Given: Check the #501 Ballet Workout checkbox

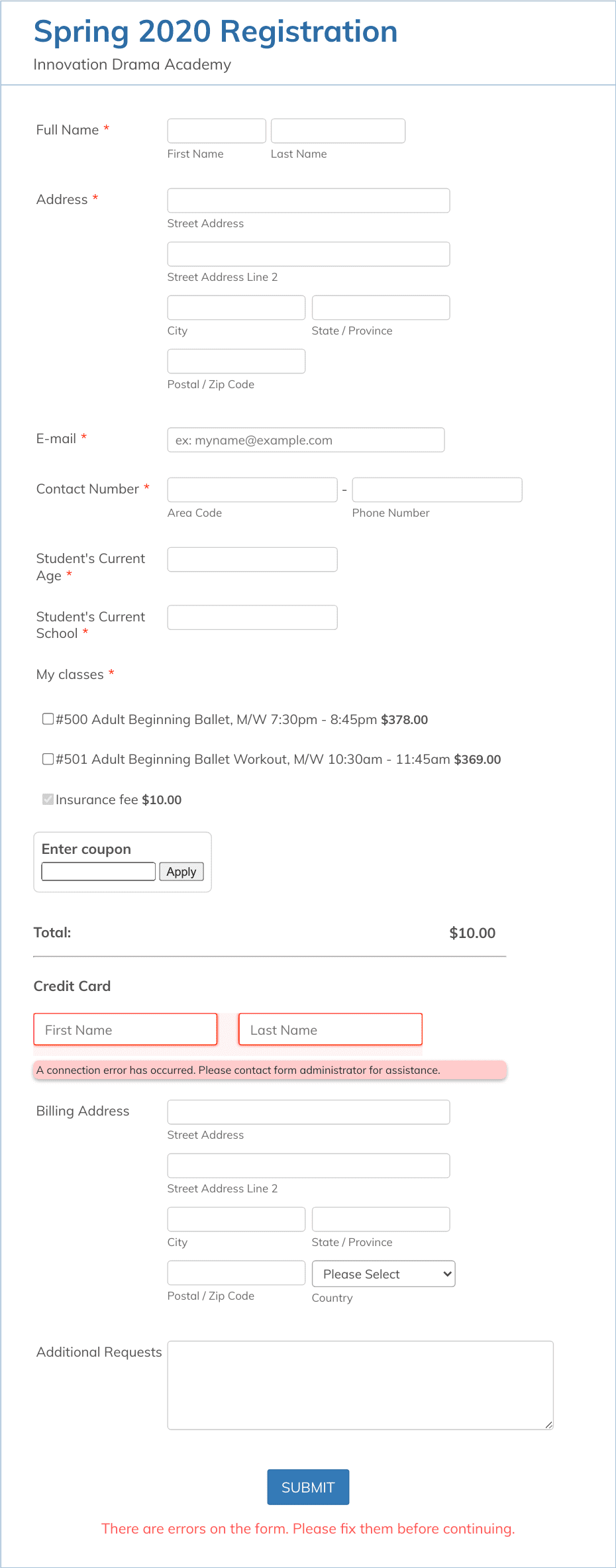Looking at the screenshot, I should tap(48, 758).
